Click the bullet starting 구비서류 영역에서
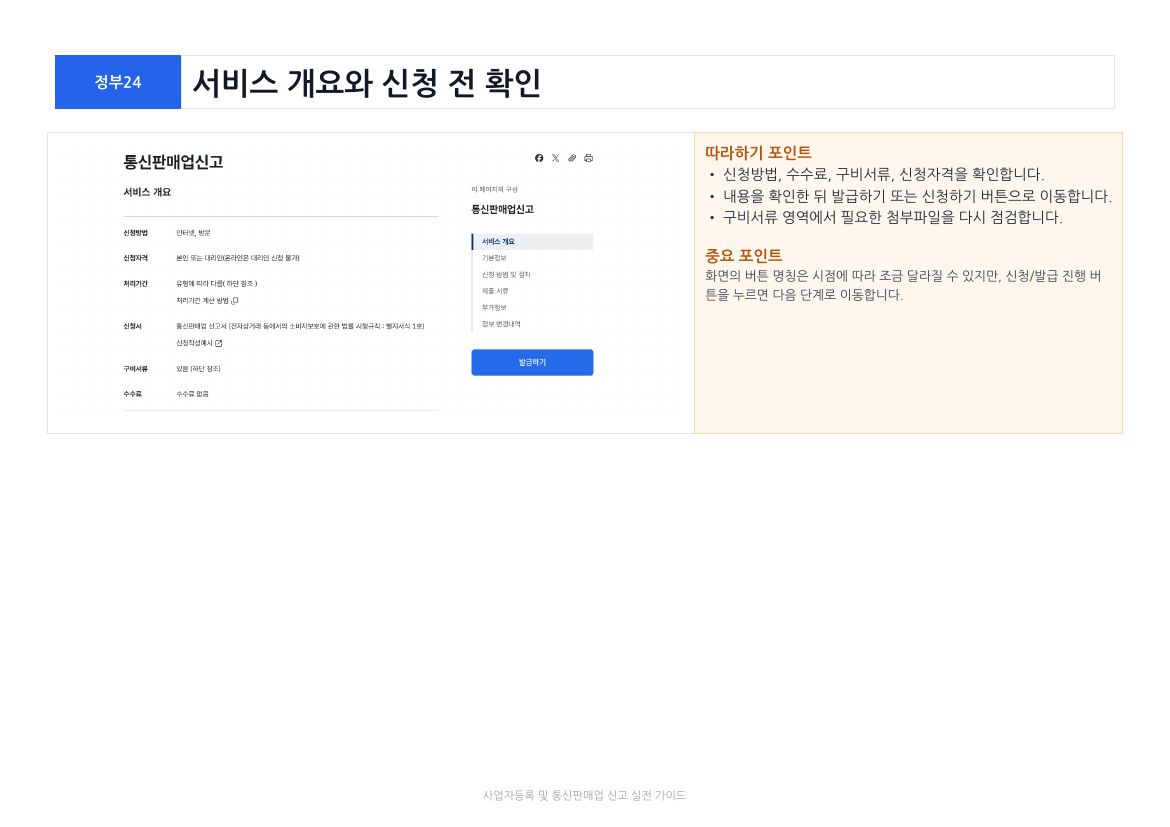This screenshot has height=827, width=1170. click(x=892, y=218)
